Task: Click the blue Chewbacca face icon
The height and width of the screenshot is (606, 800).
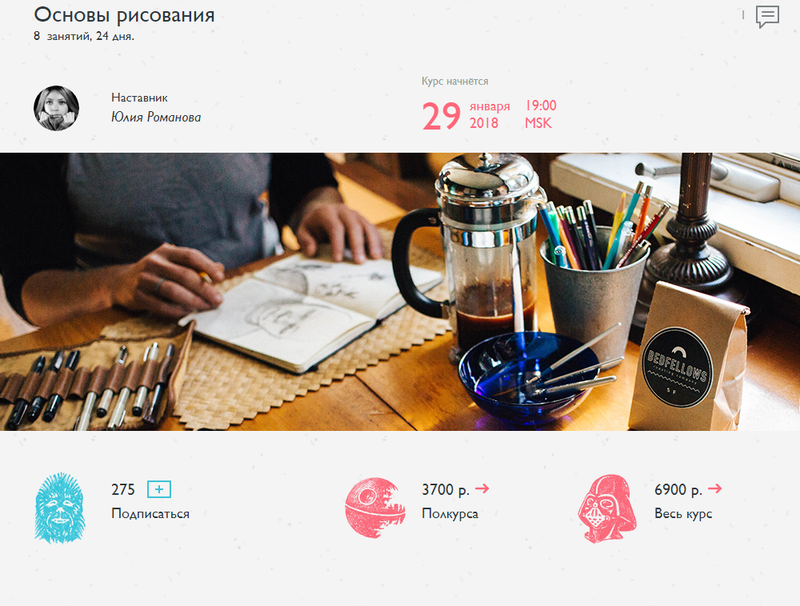Action: [59, 508]
